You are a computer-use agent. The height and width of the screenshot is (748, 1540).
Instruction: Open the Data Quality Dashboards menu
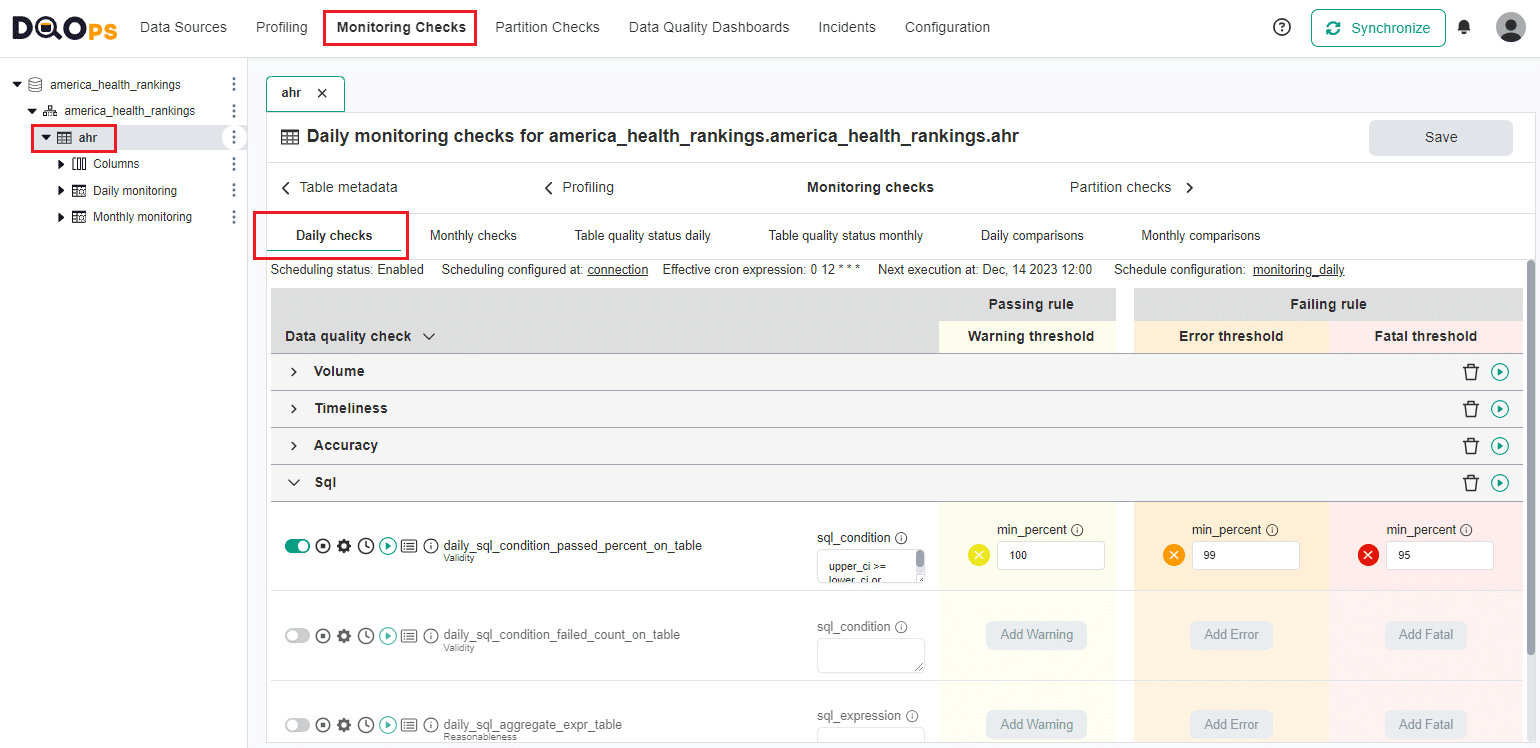pos(708,27)
